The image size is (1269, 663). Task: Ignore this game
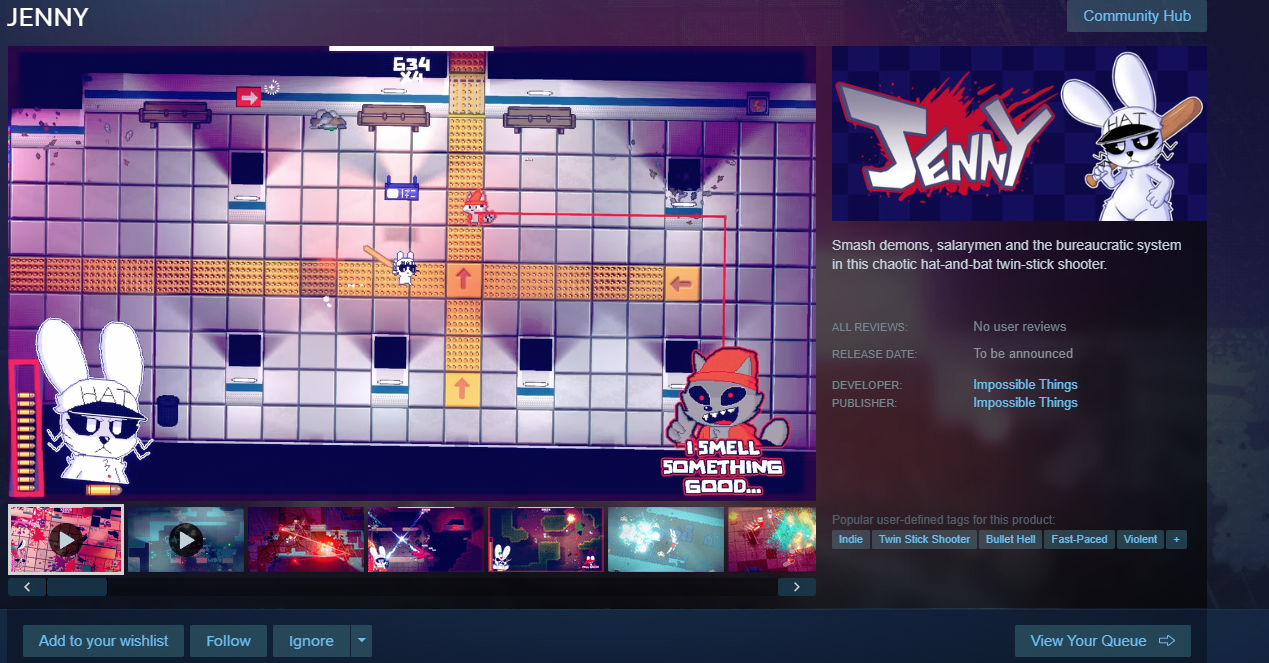[311, 641]
